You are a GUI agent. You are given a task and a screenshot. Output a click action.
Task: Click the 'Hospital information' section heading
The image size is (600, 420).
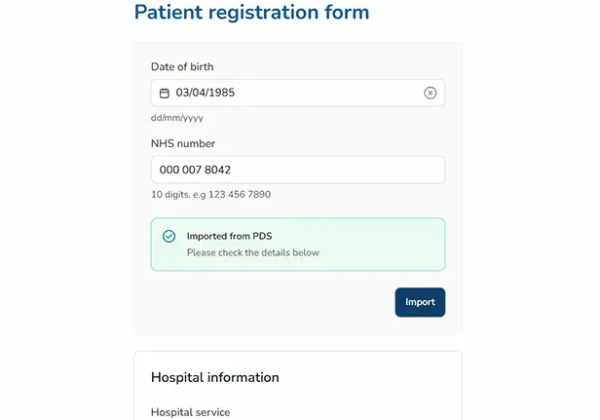click(214, 377)
